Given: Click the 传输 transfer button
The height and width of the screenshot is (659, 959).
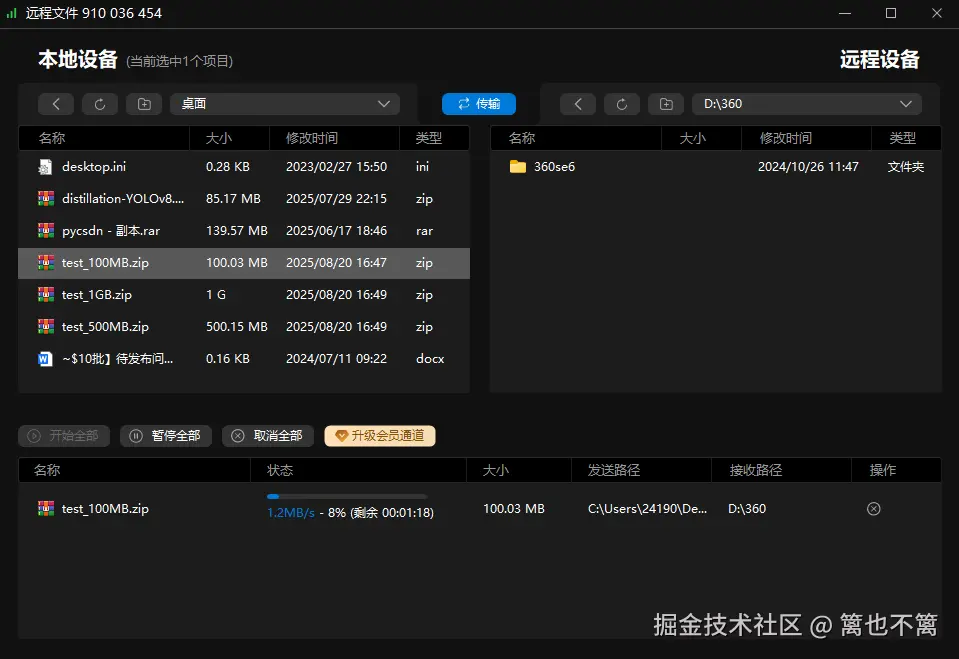Looking at the screenshot, I should 478,103.
